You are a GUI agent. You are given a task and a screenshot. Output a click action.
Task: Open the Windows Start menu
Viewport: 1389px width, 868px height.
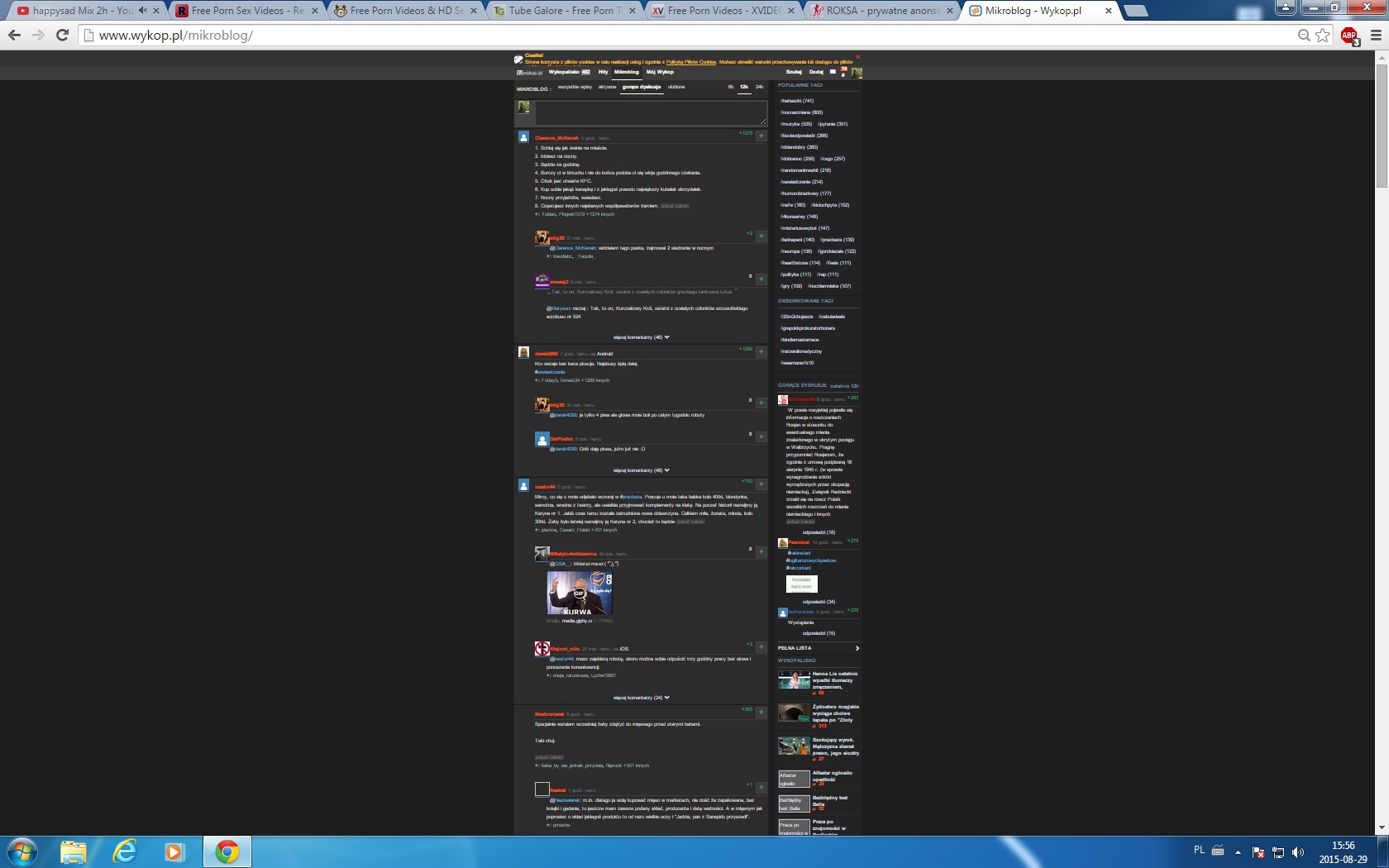(22, 851)
